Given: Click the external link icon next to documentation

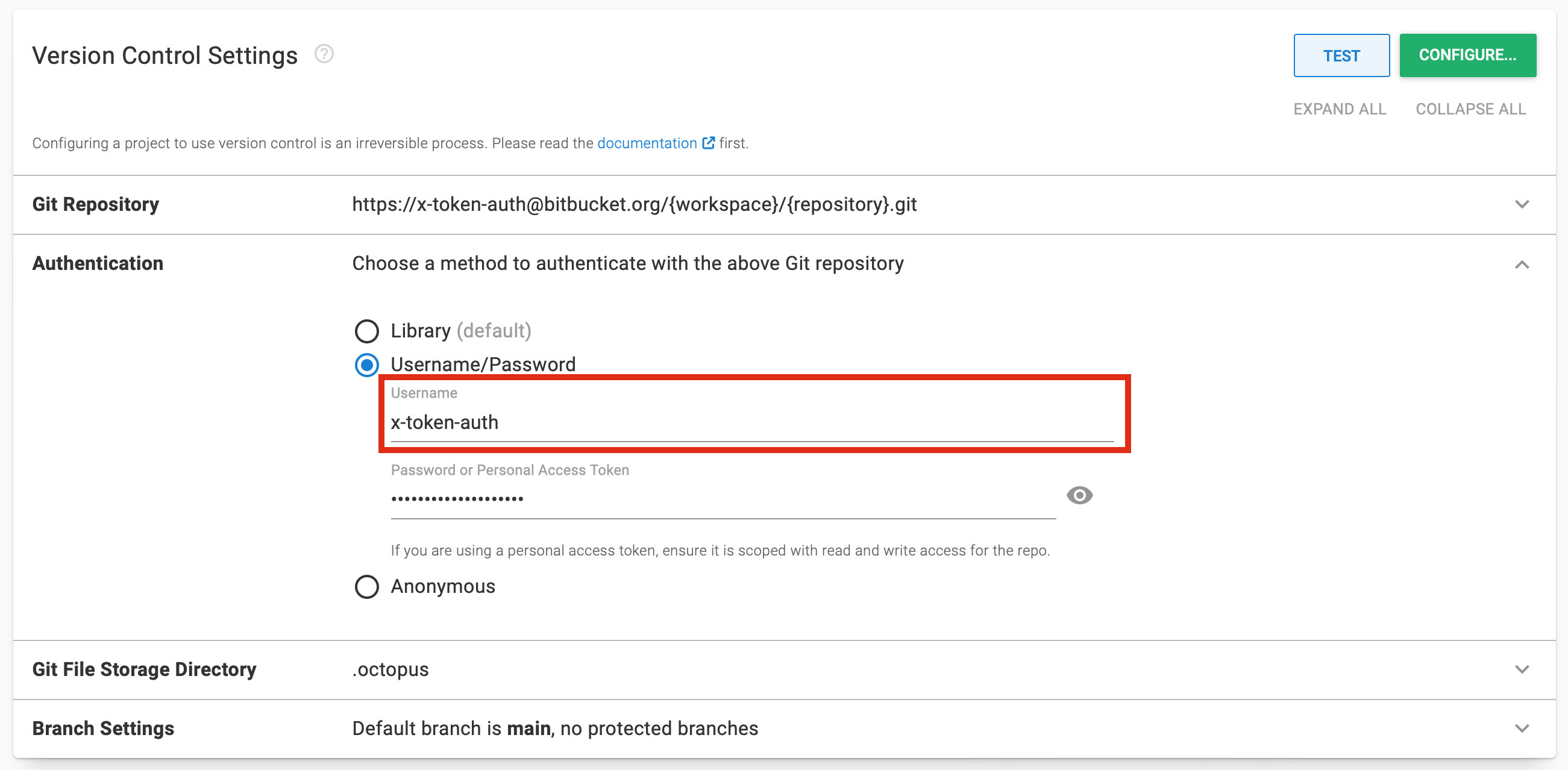Looking at the screenshot, I should [x=709, y=142].
